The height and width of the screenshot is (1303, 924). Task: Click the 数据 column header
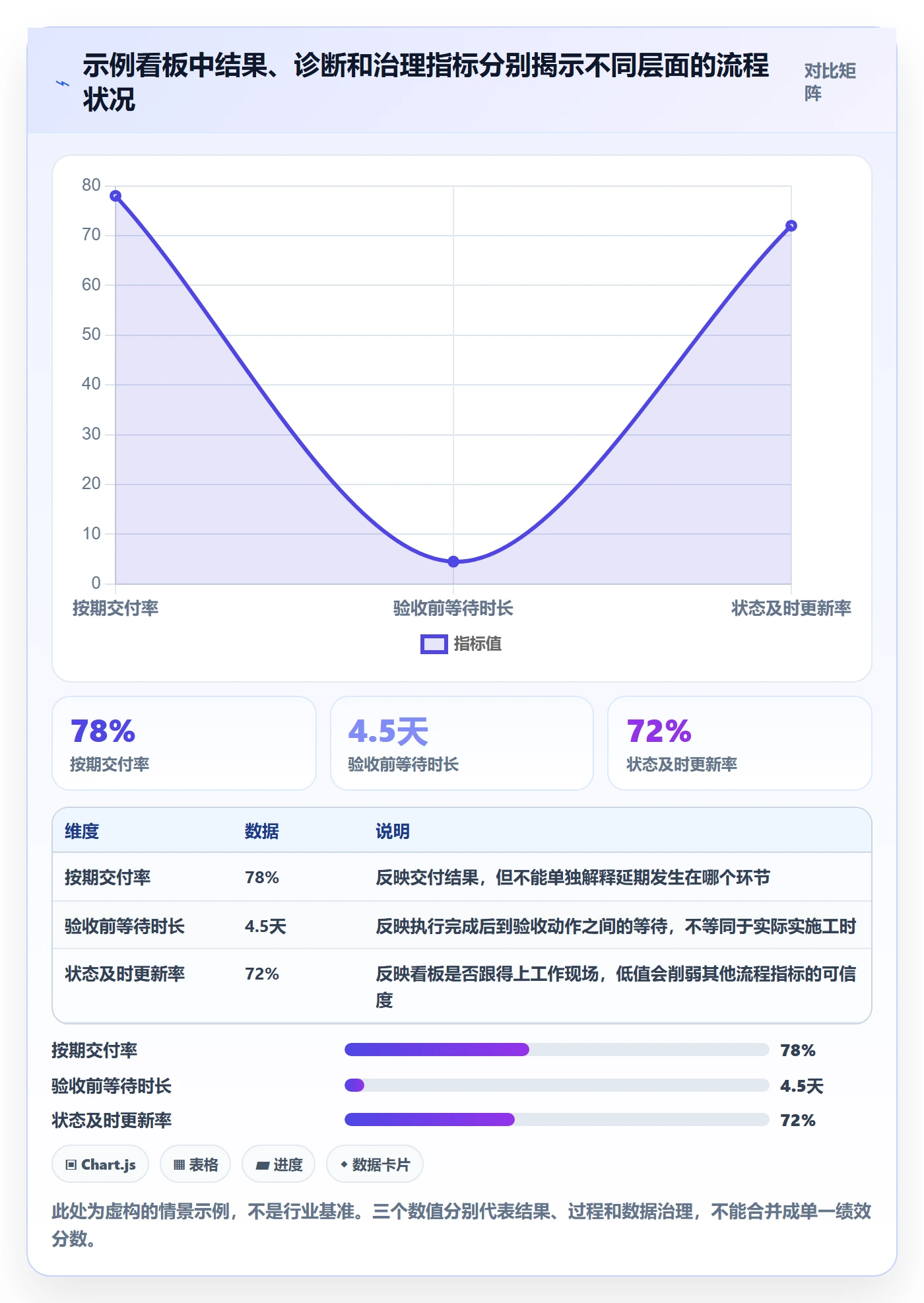click(261, 831)
